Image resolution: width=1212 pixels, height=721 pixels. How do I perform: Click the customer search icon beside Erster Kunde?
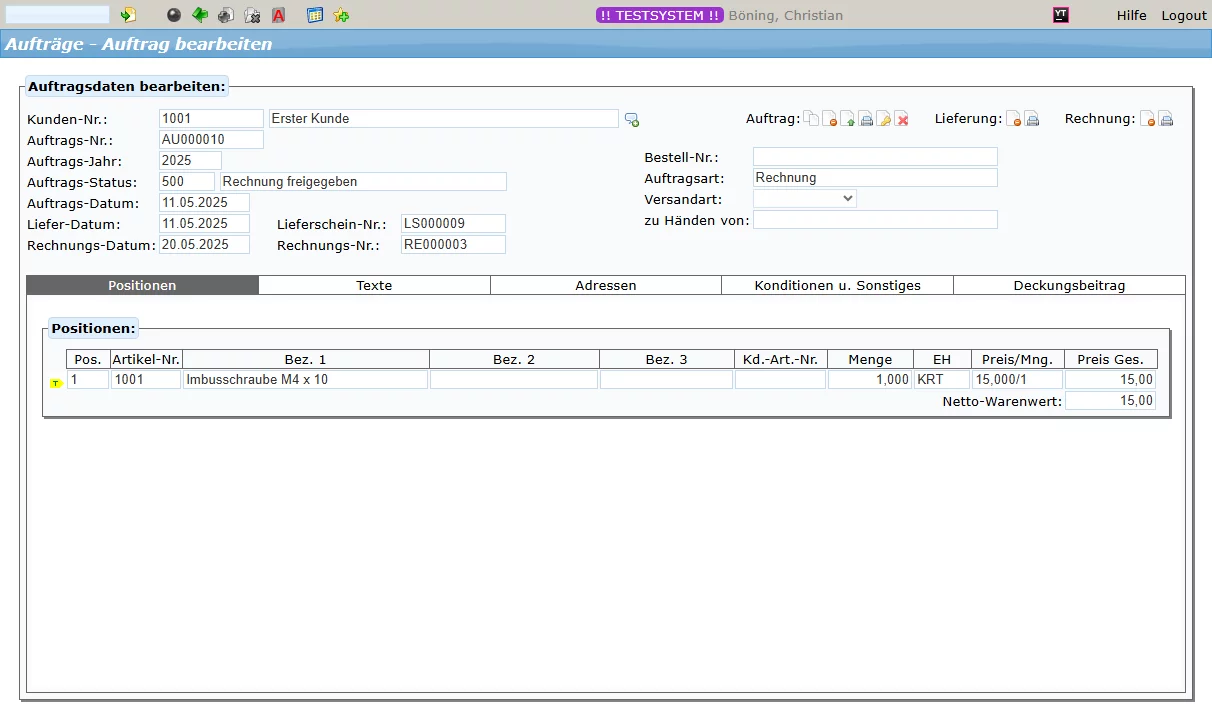point(632,120)
